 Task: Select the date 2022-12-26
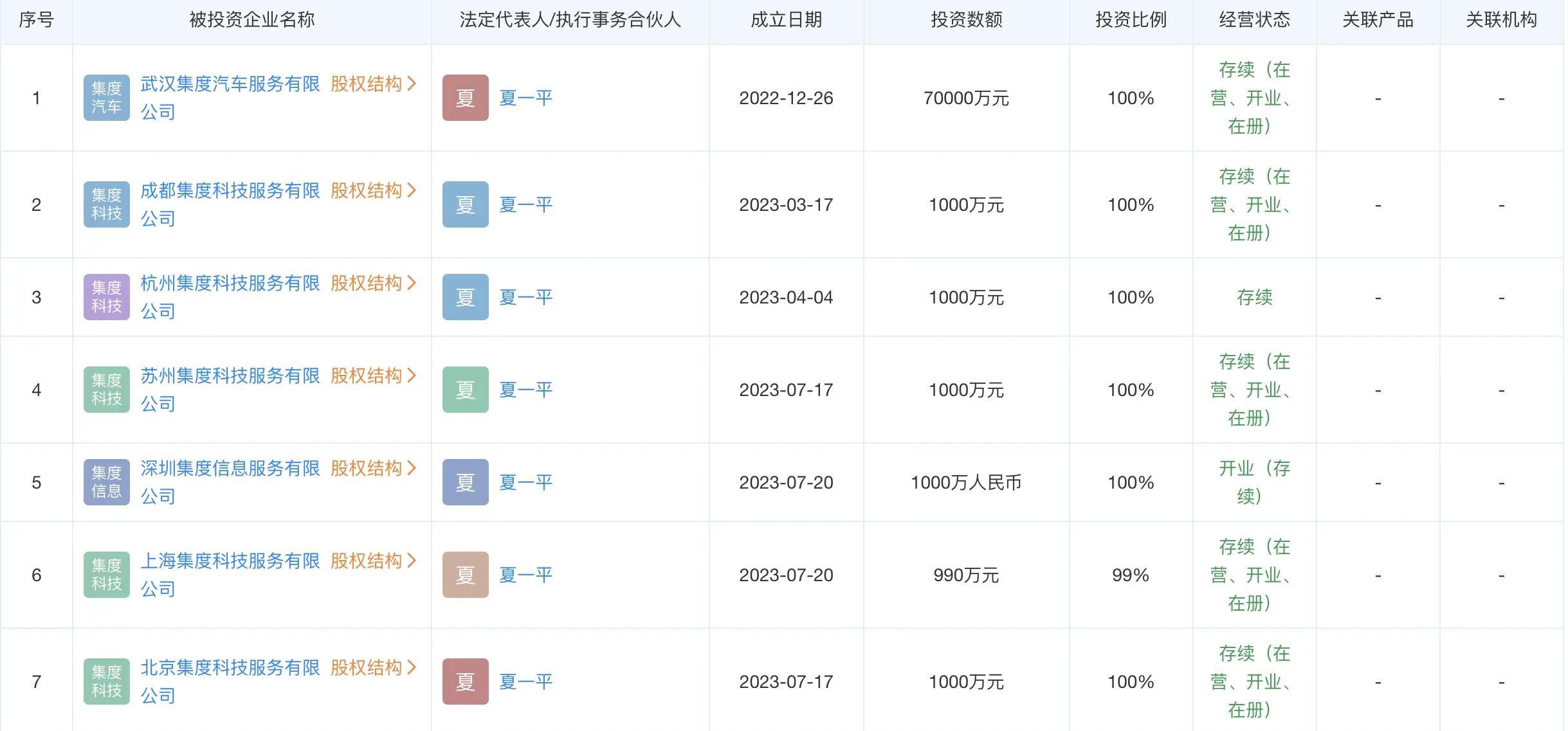[786, 98]
